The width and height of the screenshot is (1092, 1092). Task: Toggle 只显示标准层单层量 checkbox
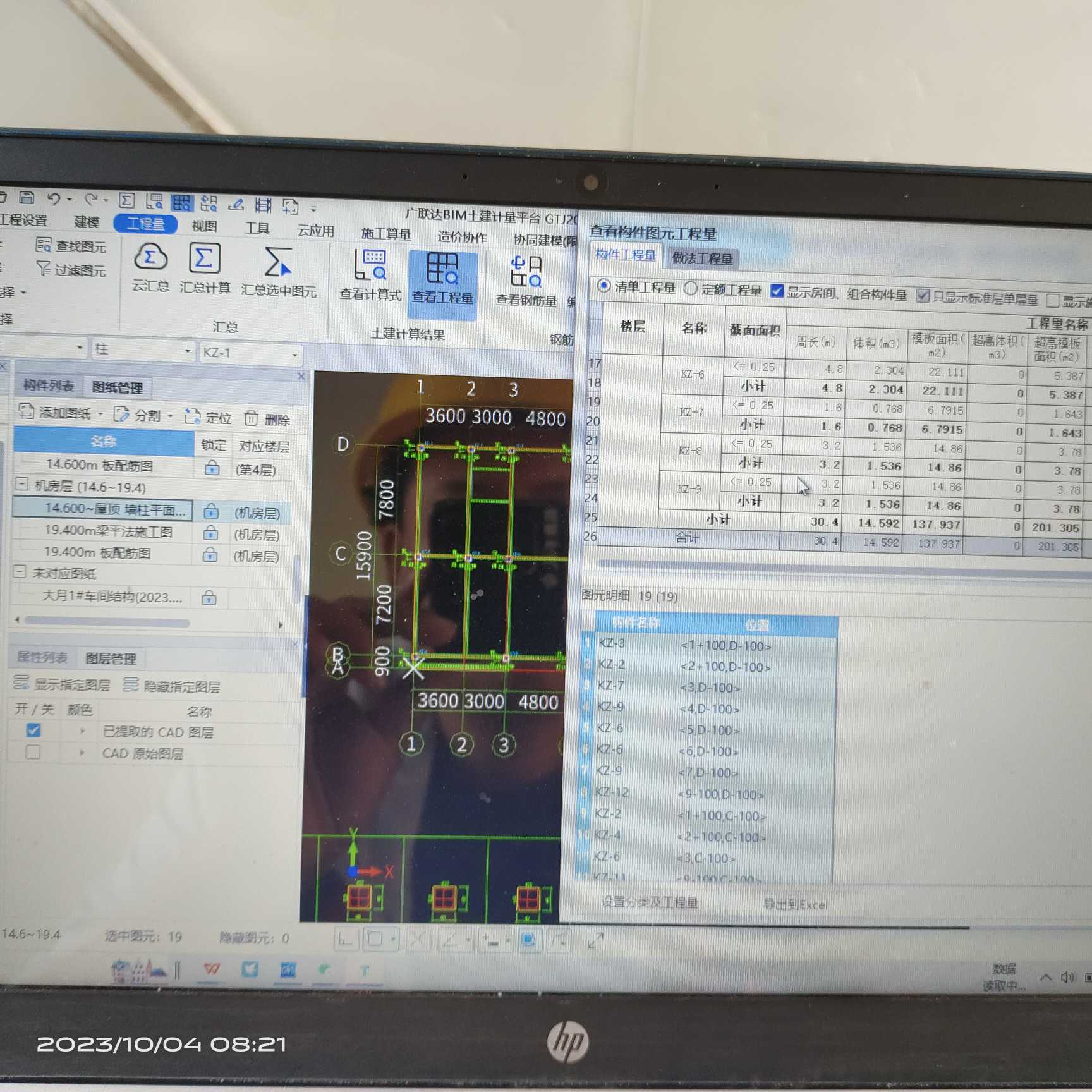pos(922,295)
